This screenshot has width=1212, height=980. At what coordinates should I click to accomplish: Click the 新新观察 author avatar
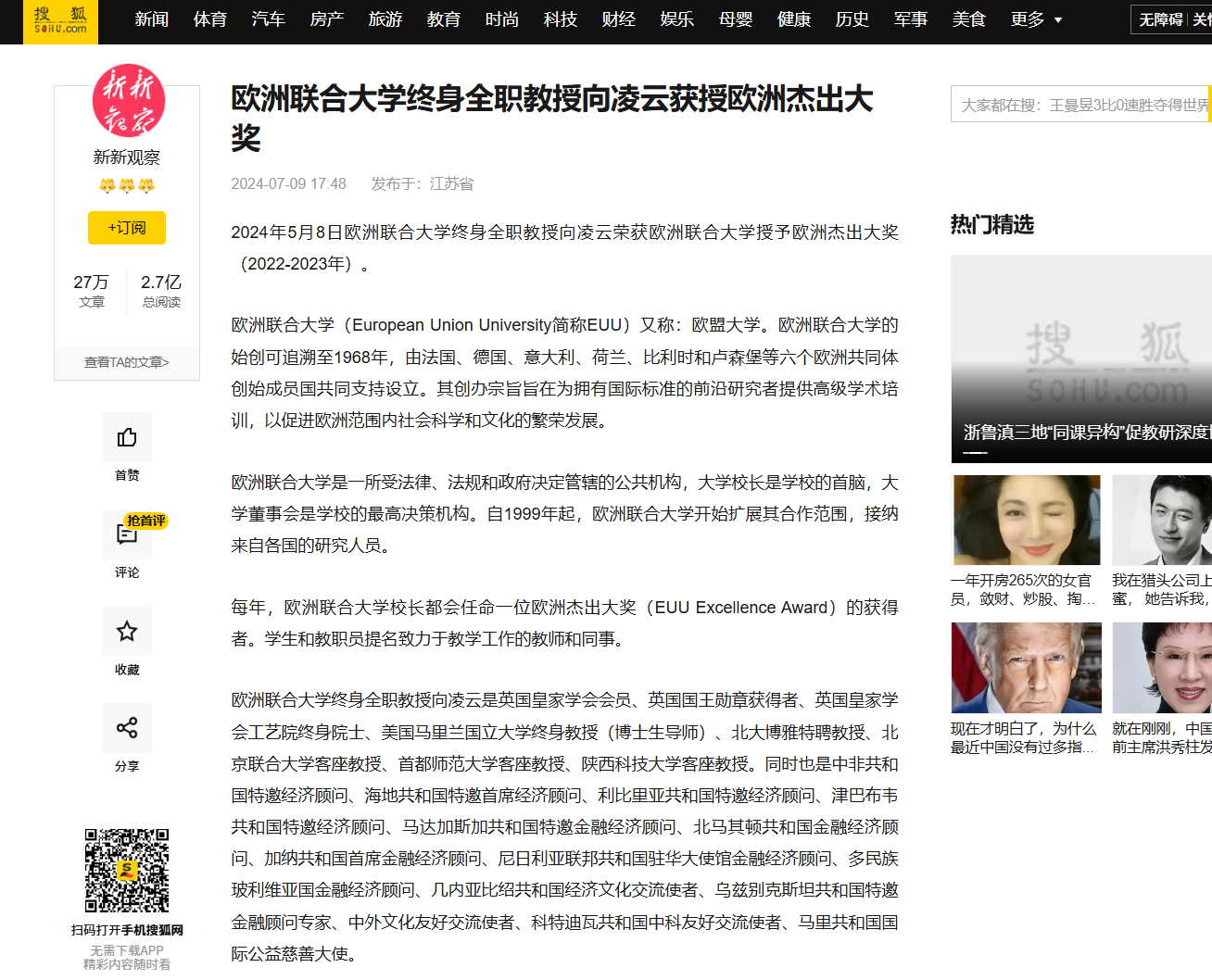[128, 101]
